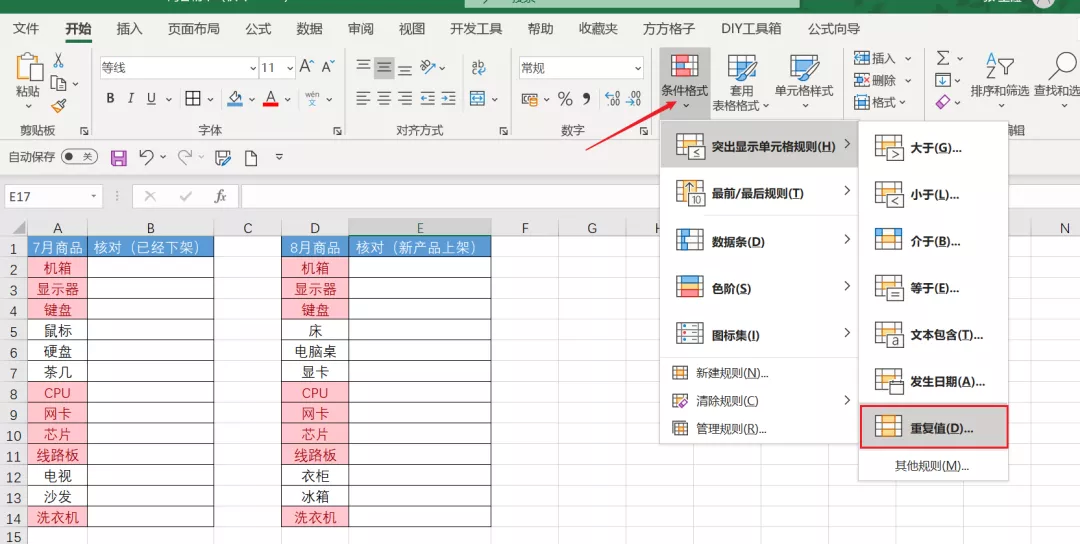Viewport: 1080px width, 544px height.
Task: Apply the fill color bucket
Action: click(235, 99)
